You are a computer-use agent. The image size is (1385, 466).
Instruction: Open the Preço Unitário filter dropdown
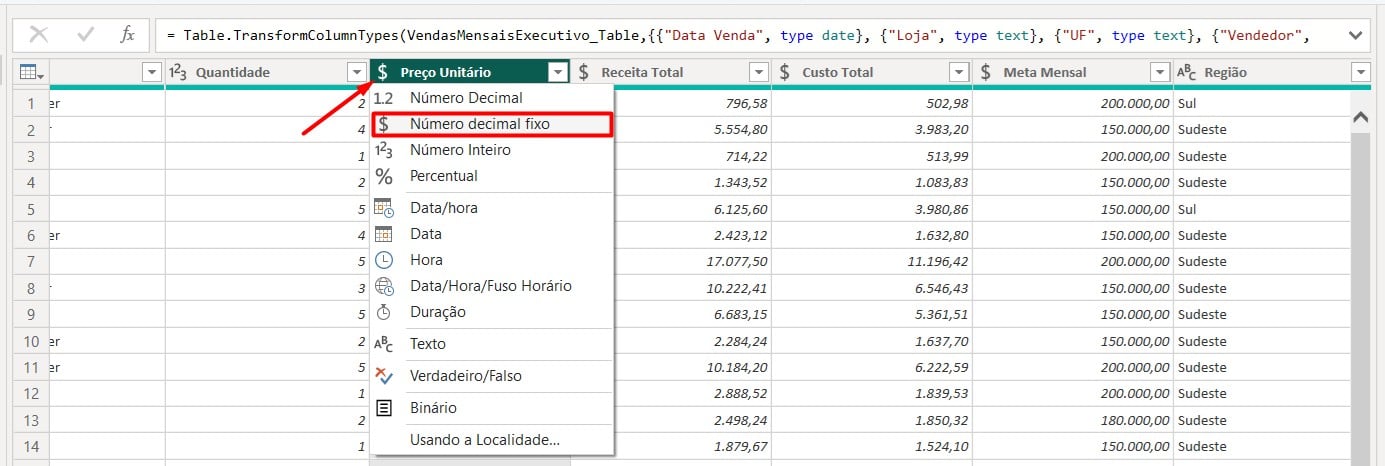pos(558,72)
